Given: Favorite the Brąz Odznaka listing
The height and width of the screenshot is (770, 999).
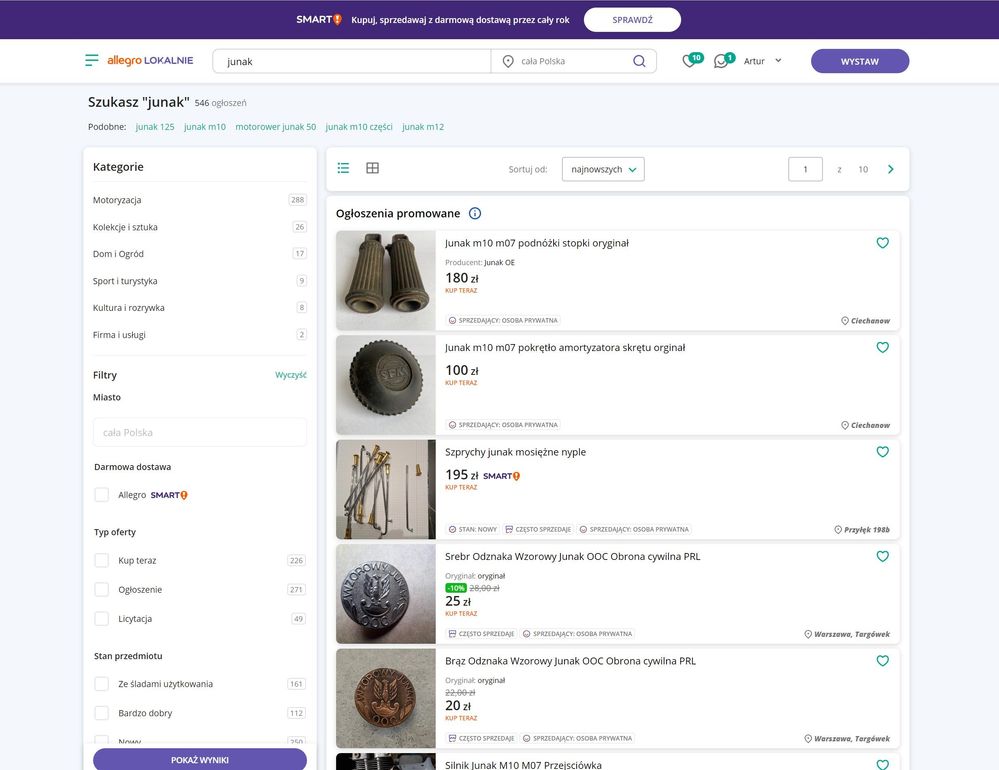Looking at the screenshot, I should 882,660.
